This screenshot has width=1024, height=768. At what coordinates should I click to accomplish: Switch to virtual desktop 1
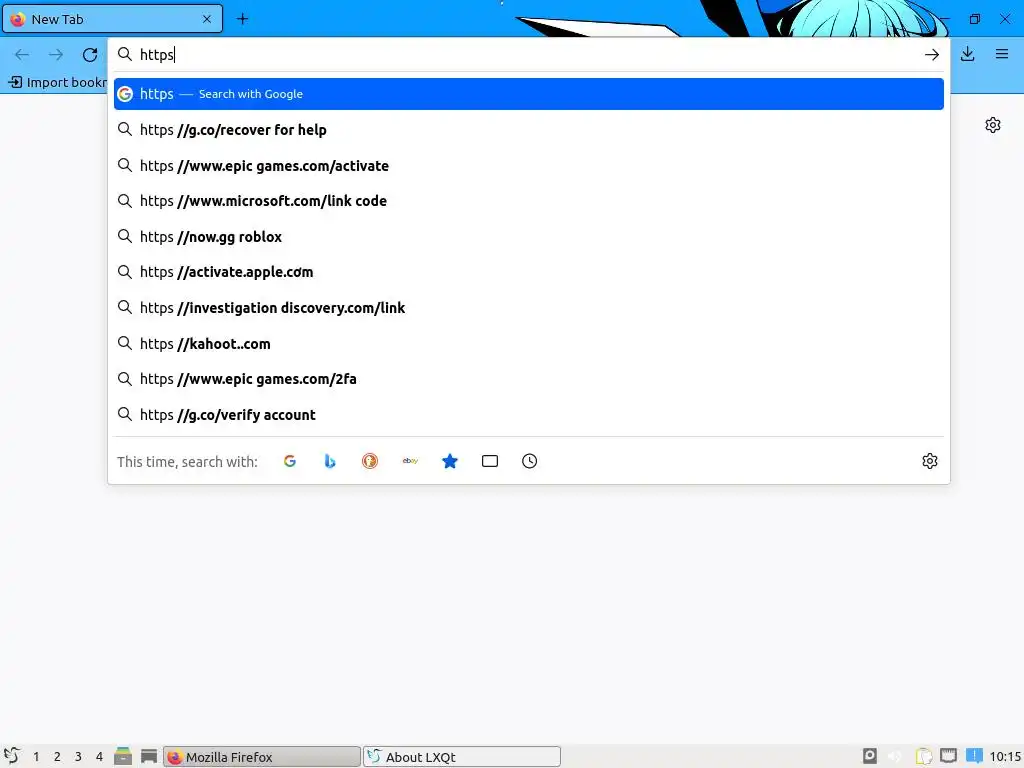[36, 756]
